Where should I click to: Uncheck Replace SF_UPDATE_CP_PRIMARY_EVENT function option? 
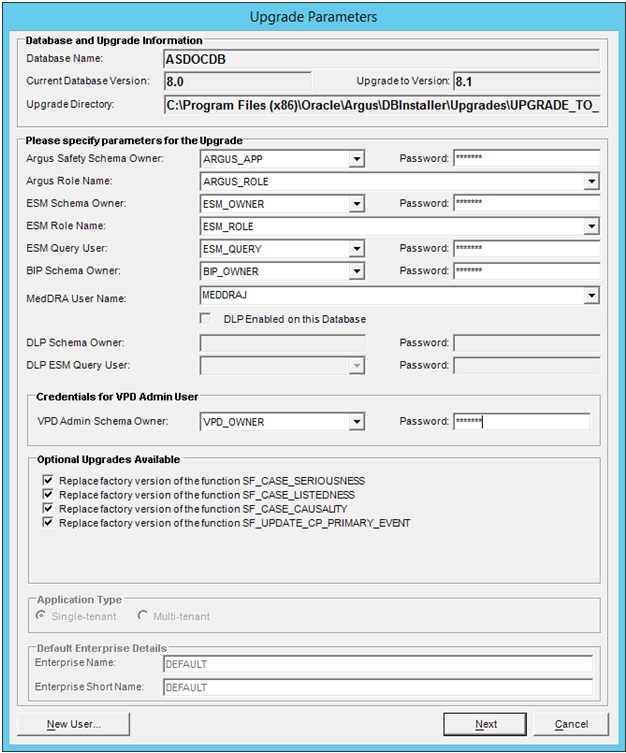[x=48, y=522]
